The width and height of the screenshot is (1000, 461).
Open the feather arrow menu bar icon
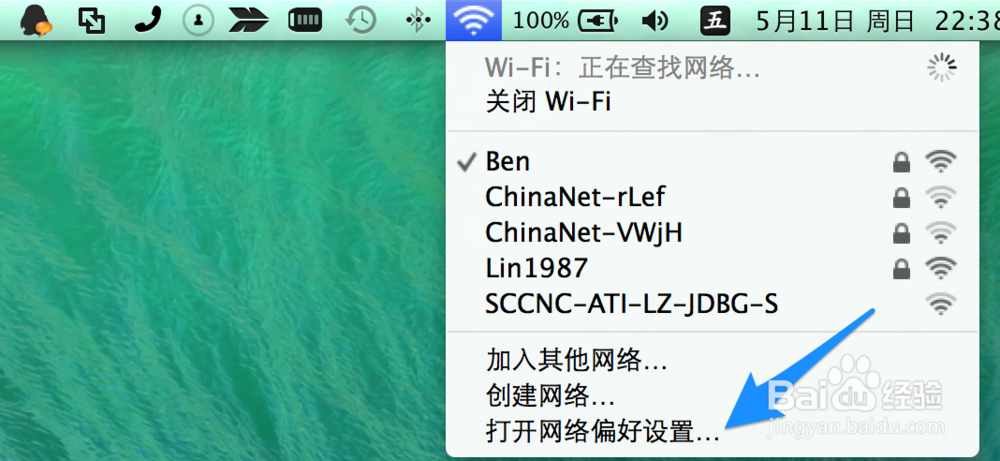point(249,21)
